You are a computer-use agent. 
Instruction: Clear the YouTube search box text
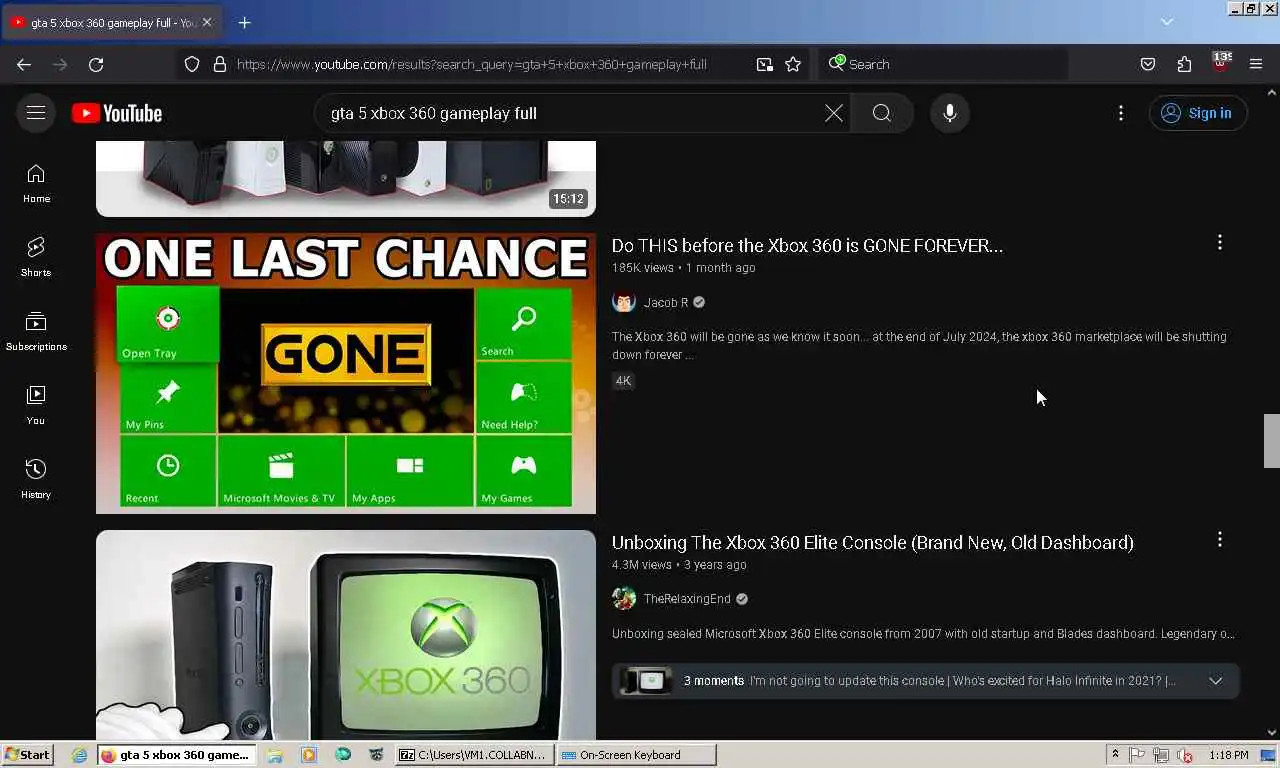pos(833,113)
